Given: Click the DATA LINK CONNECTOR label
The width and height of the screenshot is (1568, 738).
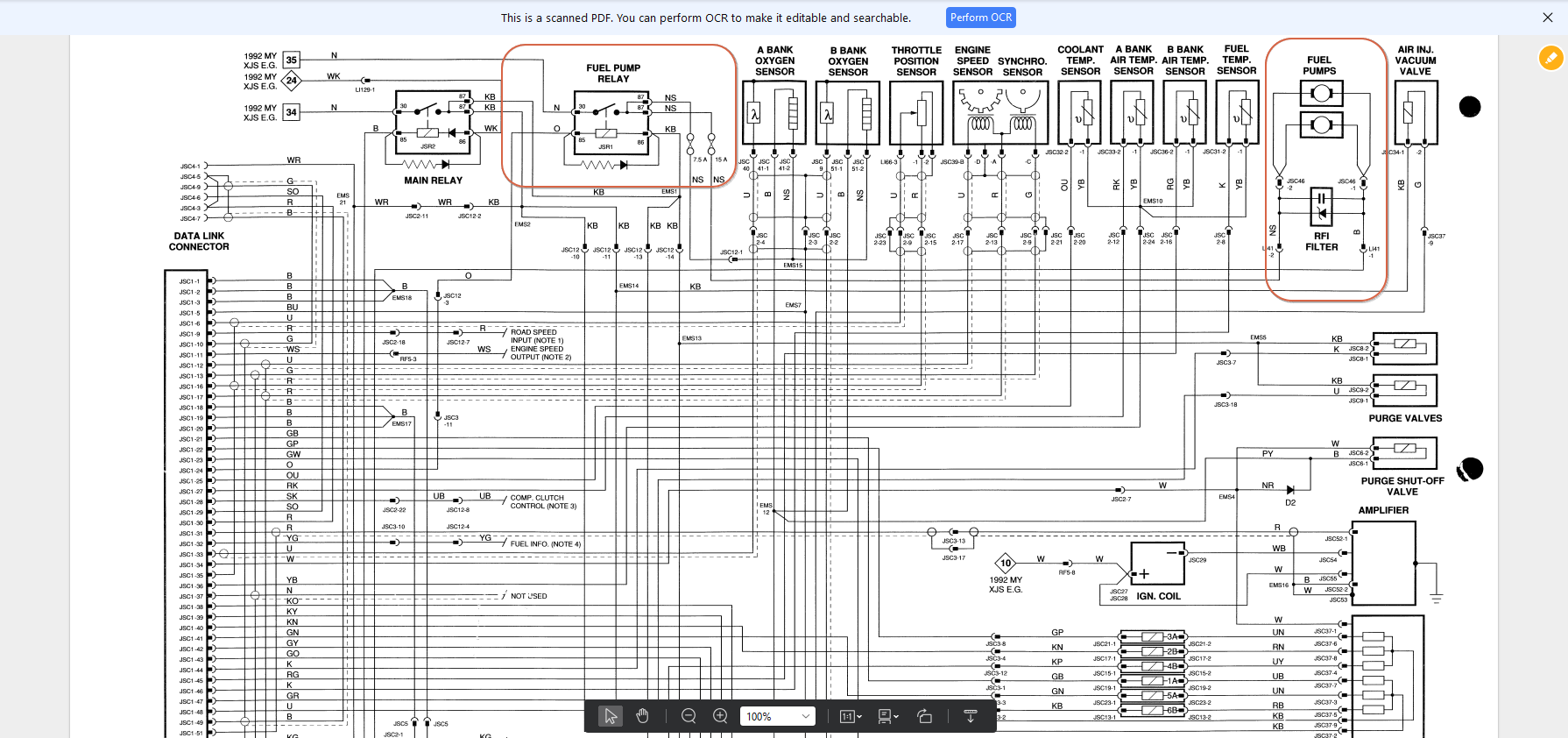Looking at the screenshot, I should click(199, 241).
